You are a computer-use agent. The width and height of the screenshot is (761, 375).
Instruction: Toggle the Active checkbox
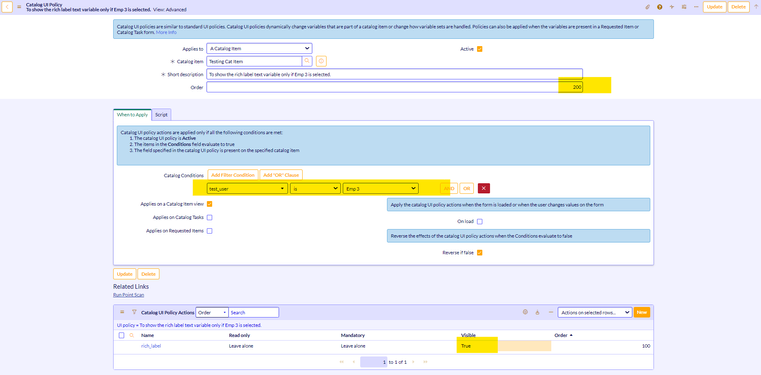click(480, 49)
